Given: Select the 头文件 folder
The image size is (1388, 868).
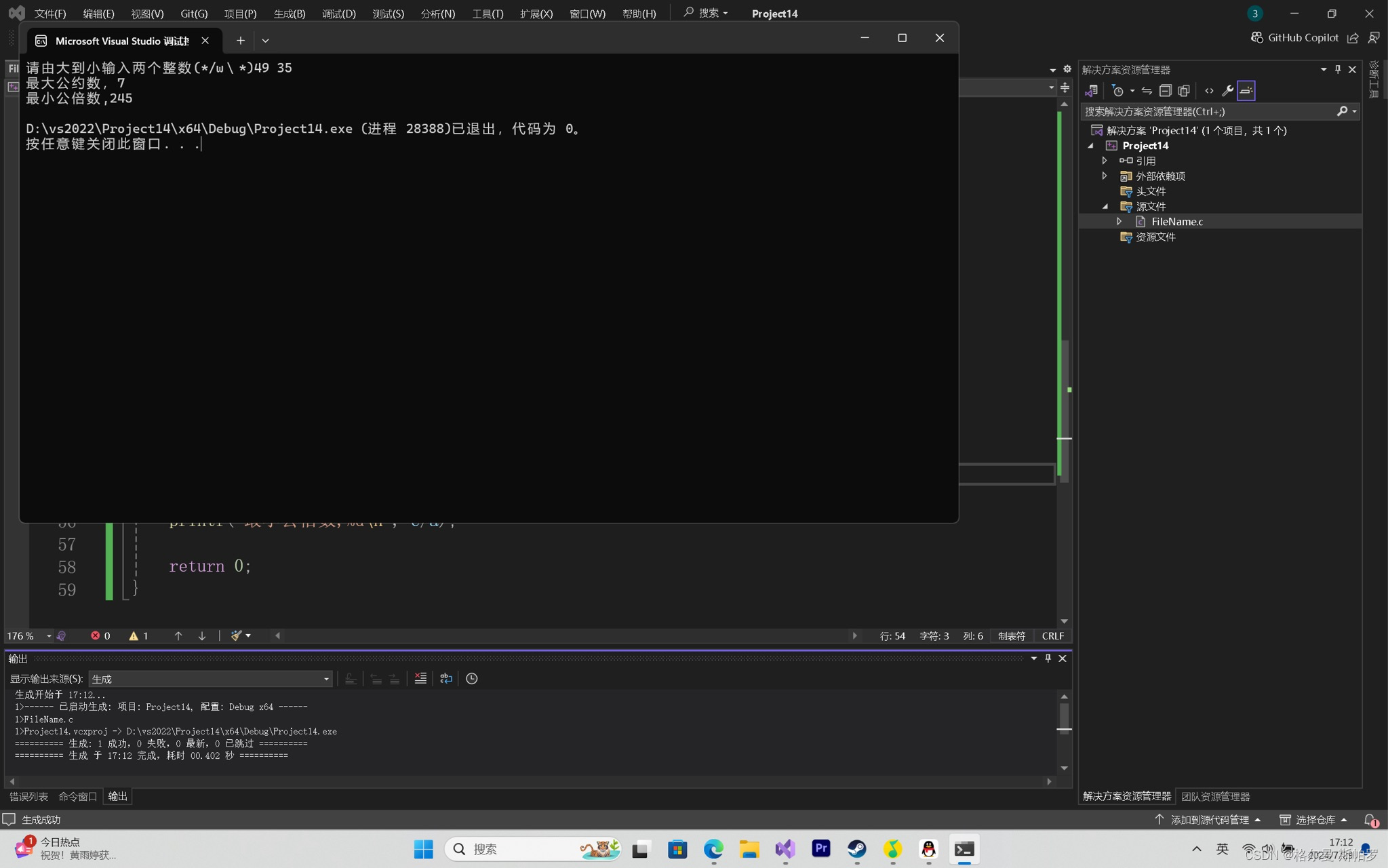Looking at the screenshot, I should pyautogui.click(x=1150, y=191).
